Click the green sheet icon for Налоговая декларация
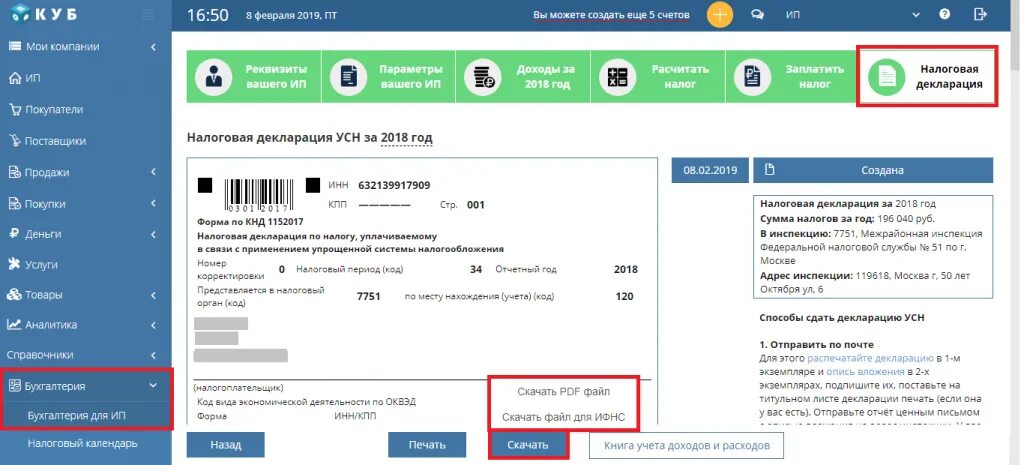 [887, 77]
